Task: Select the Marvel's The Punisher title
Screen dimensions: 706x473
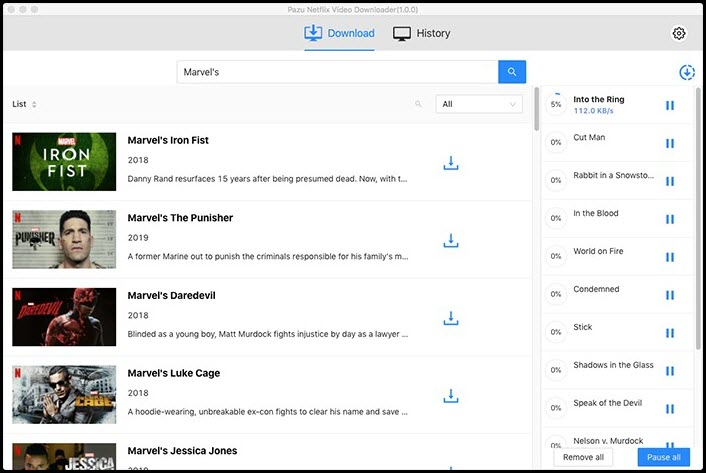Action: coord(180,218)
